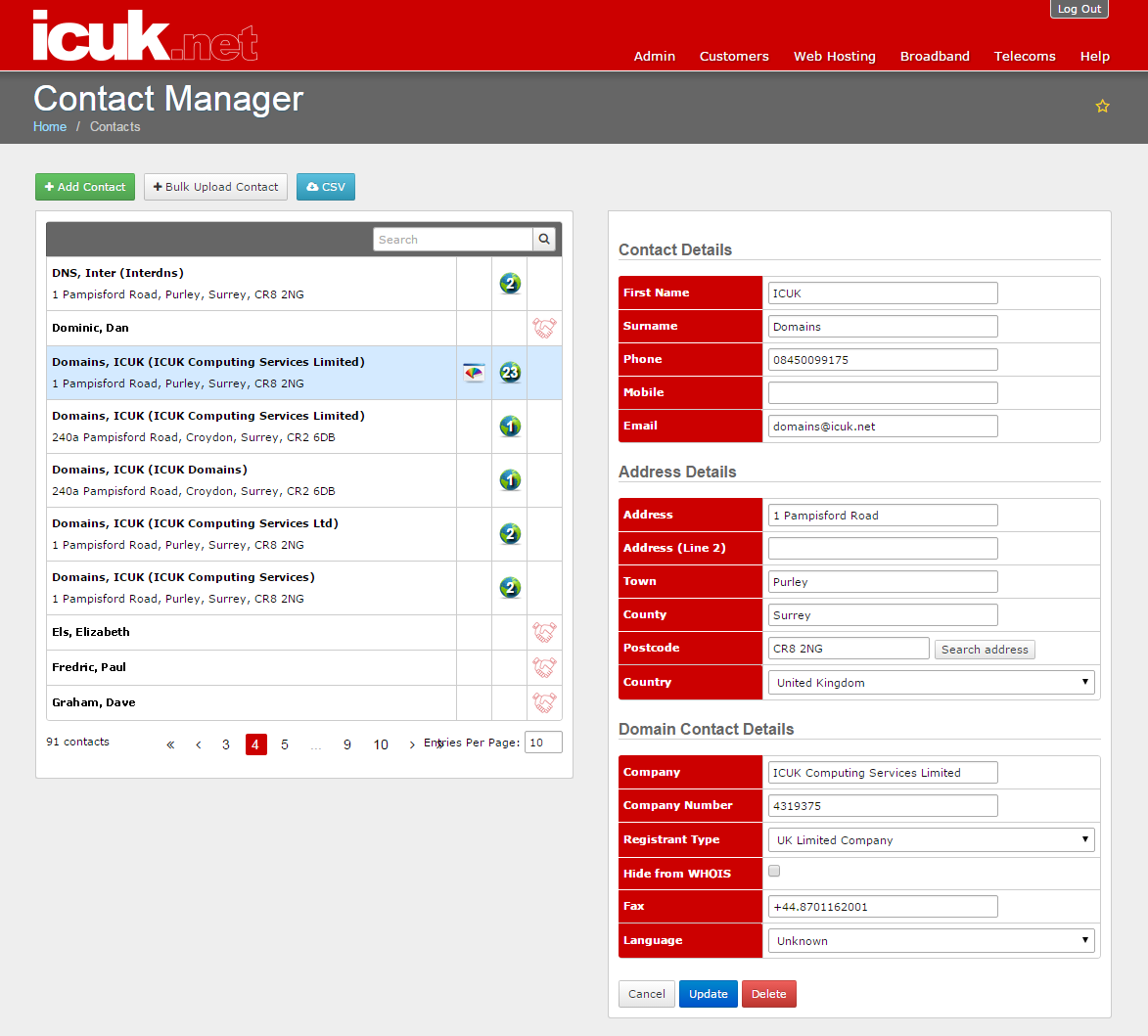1148x1036 pixels.
Task: Click the Address (Line 2) field
Action: (883, 548)
